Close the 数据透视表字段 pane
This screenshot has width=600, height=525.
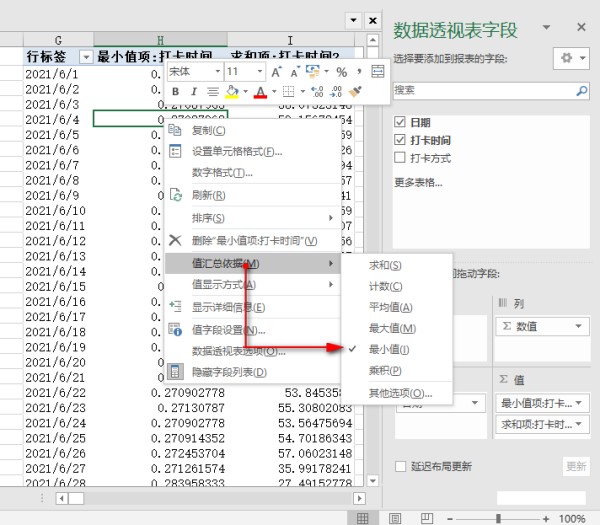click(x=581, y=27)
